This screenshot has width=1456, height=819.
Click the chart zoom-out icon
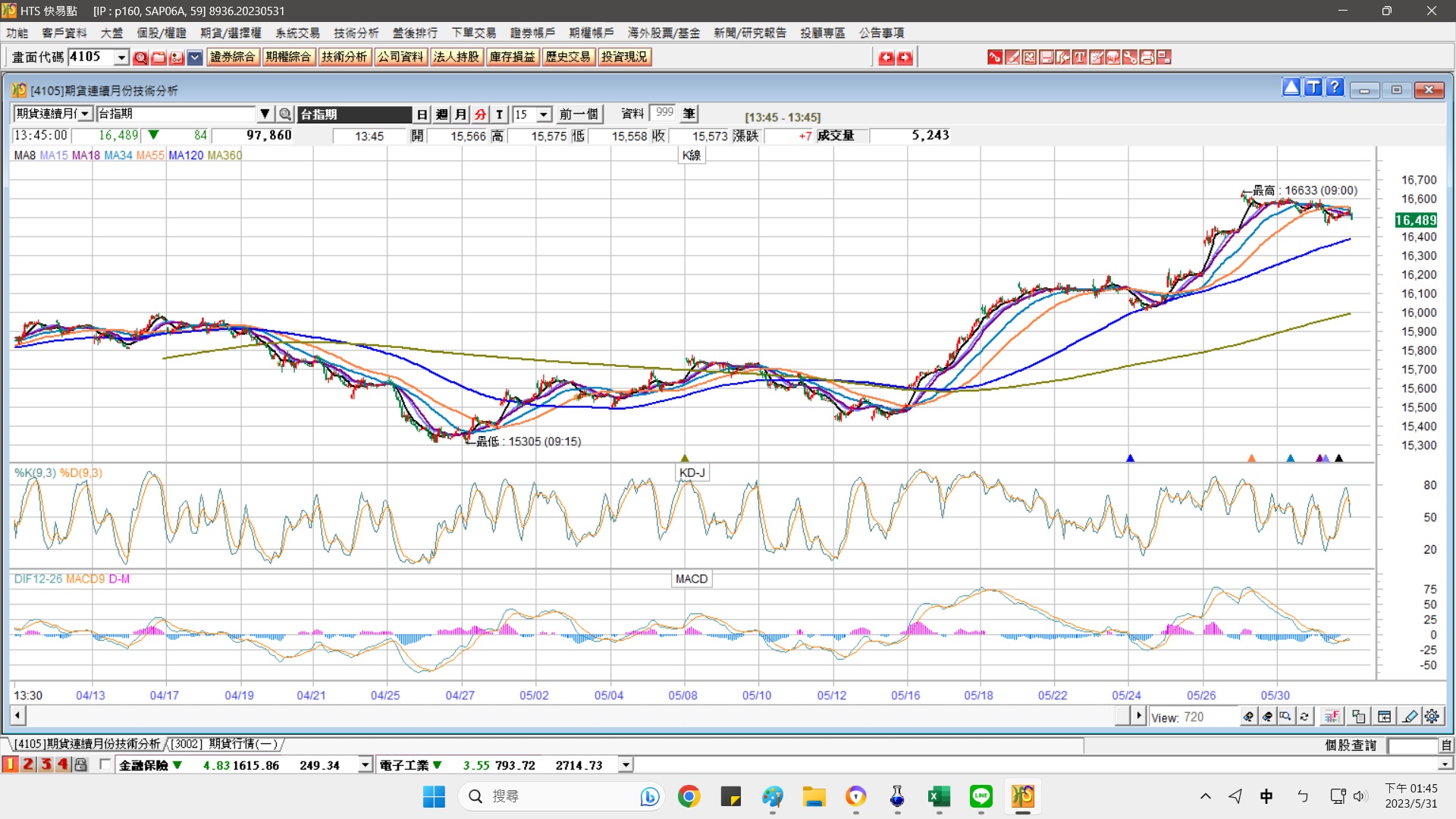1267,717
